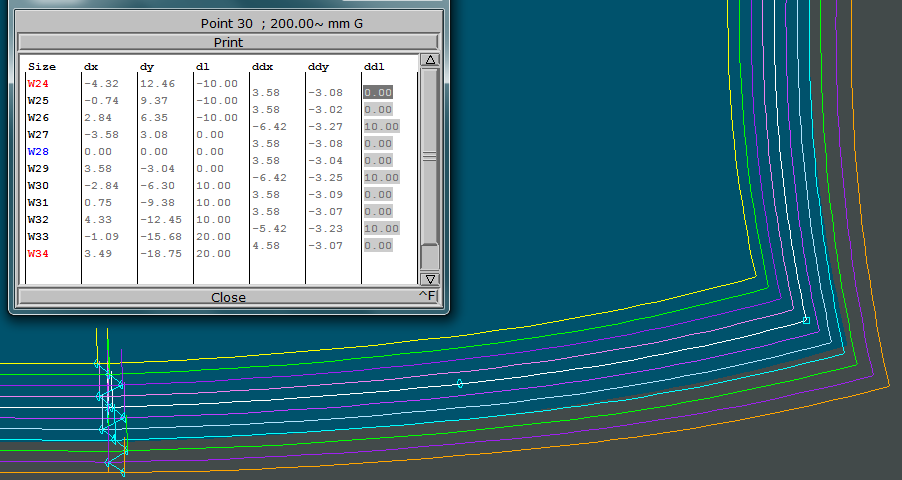
Task: Click ddy value -3.23
Action: coord(325,228)
